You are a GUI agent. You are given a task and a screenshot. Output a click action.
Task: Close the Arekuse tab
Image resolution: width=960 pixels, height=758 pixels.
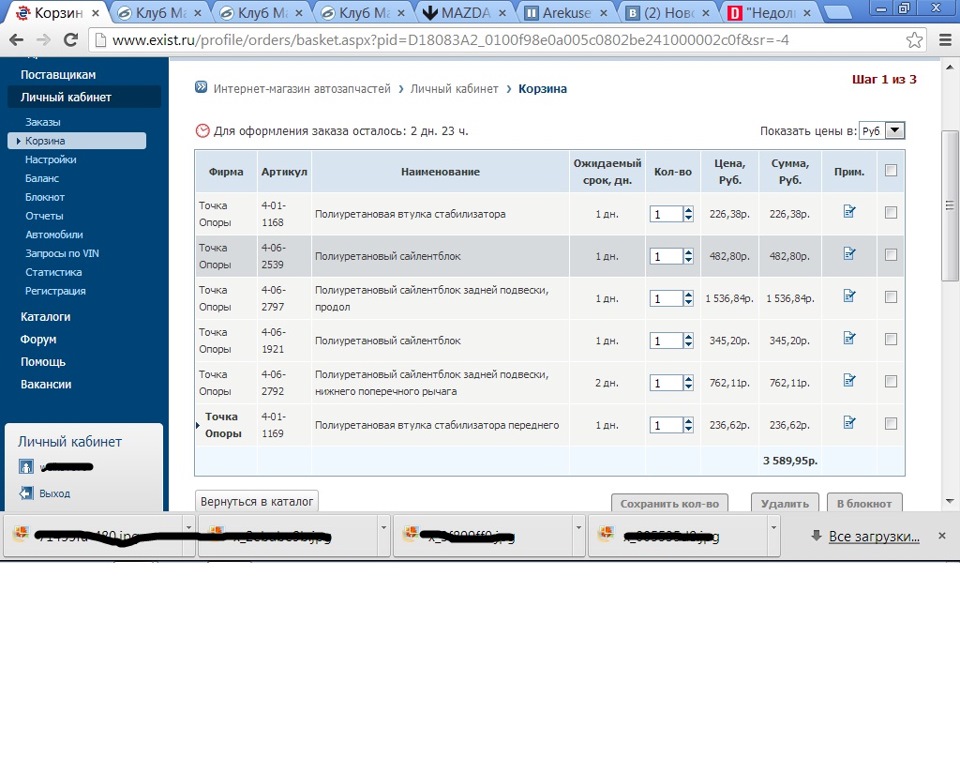coord(604,13)
